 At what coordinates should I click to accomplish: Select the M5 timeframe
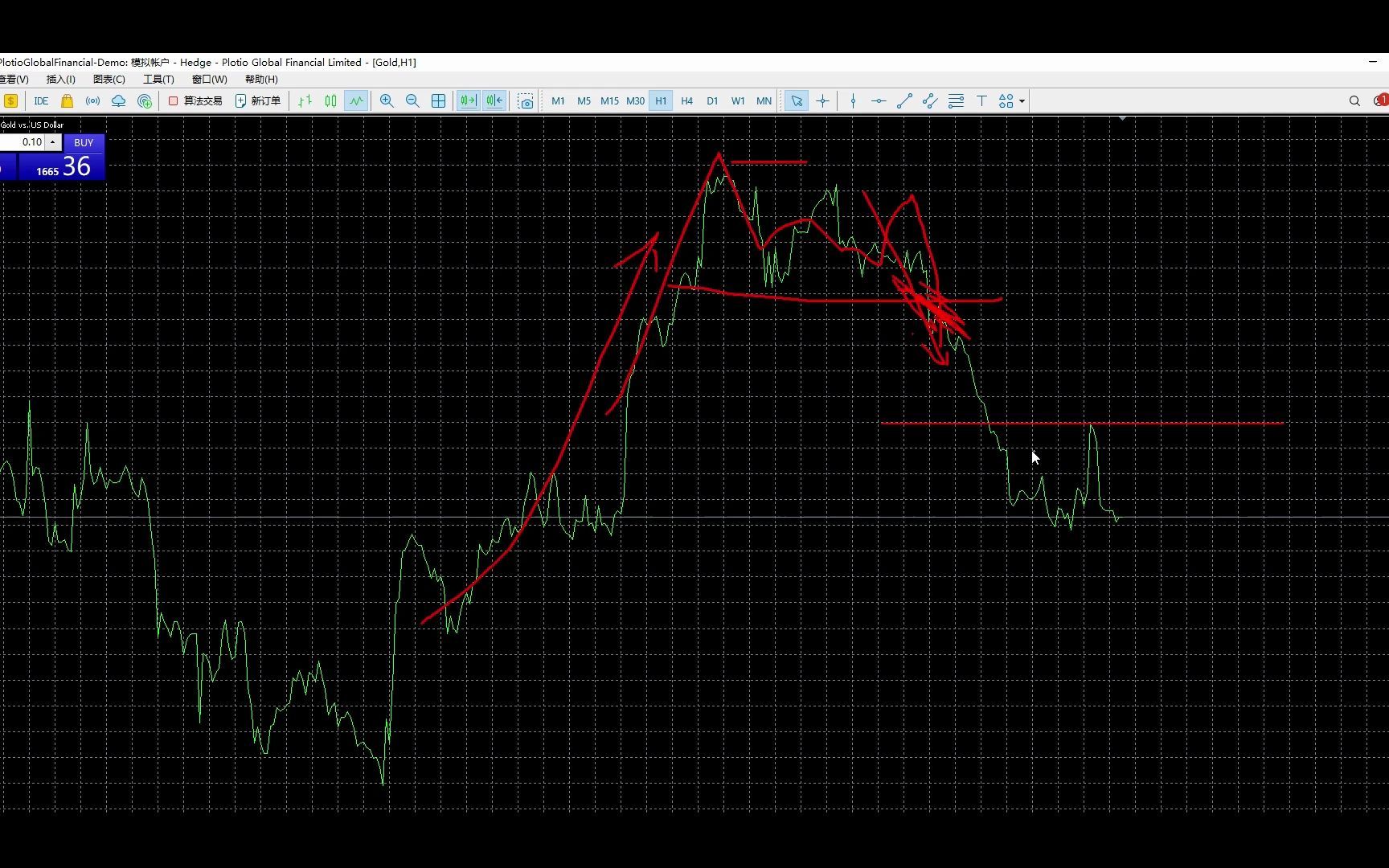pyautogui.click(x=584, y=100)
